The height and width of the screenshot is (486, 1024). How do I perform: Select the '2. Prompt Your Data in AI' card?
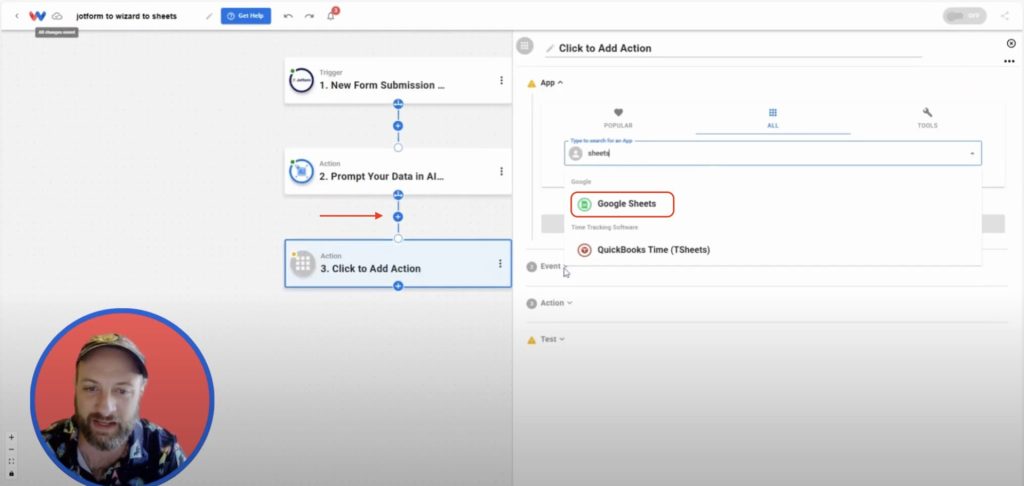tap(398, 171)
